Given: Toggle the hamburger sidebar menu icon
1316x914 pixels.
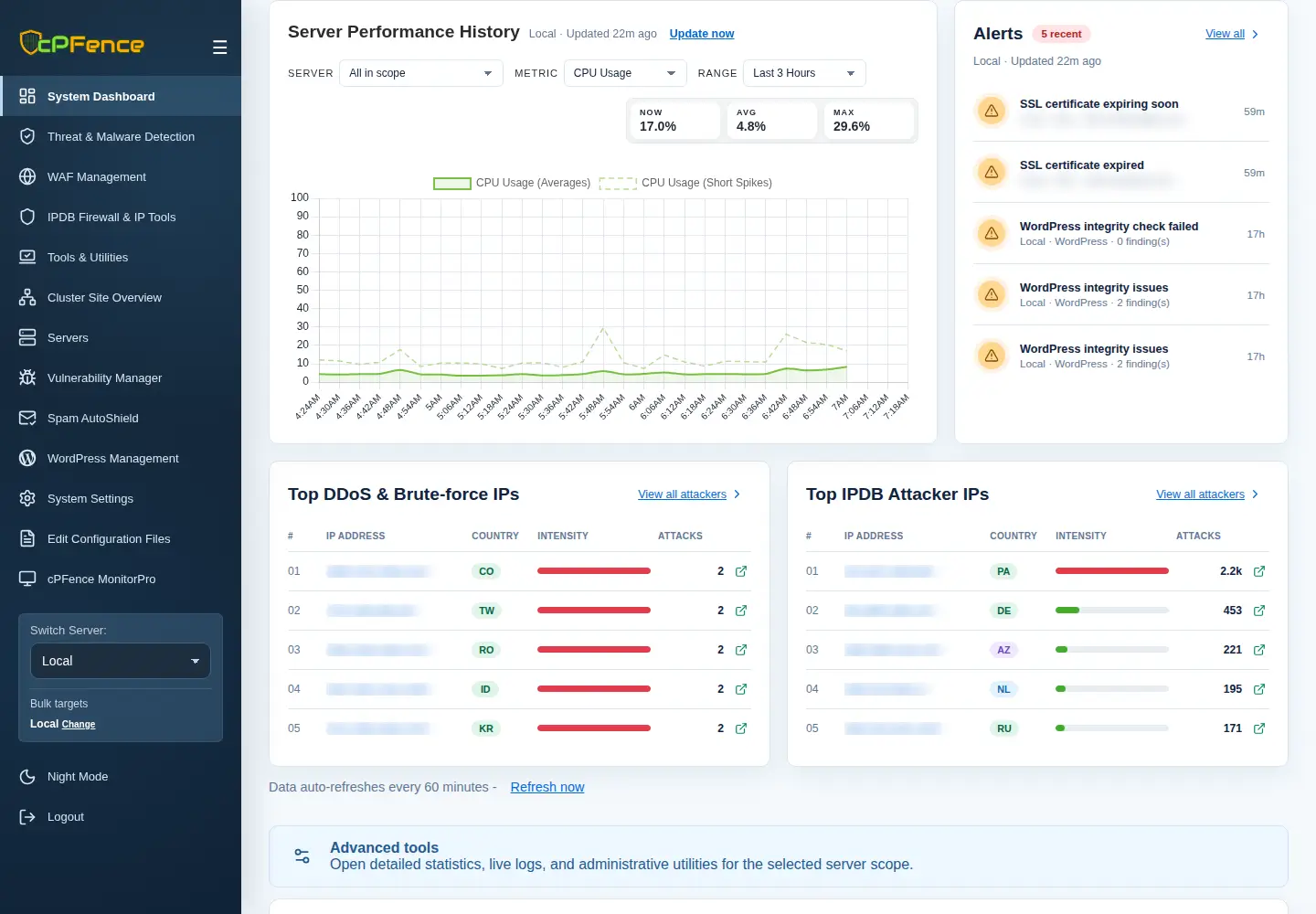Looking at the screenshot, I should (x=219, y=48).
